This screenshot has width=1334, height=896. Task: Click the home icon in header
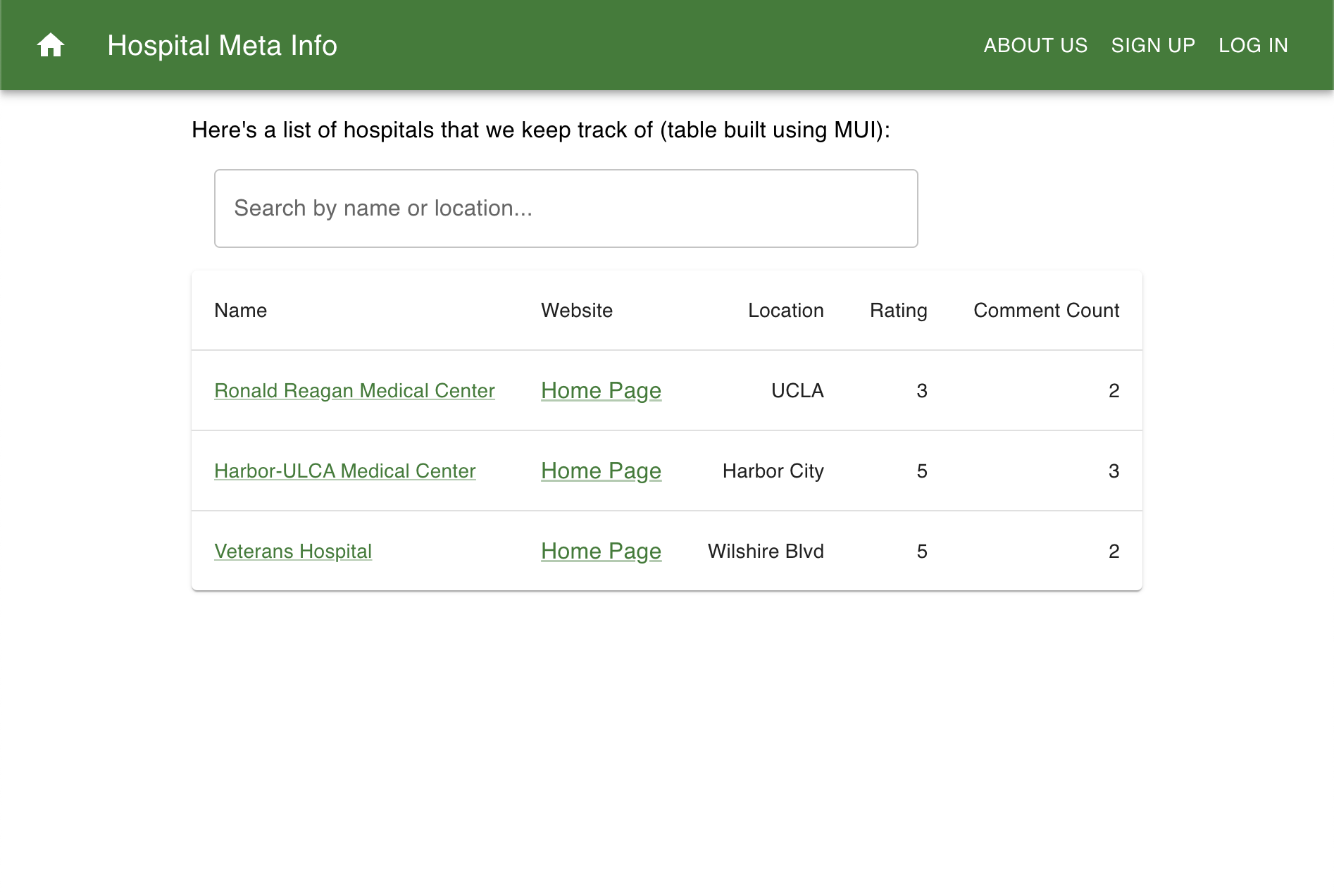[51, 45]
